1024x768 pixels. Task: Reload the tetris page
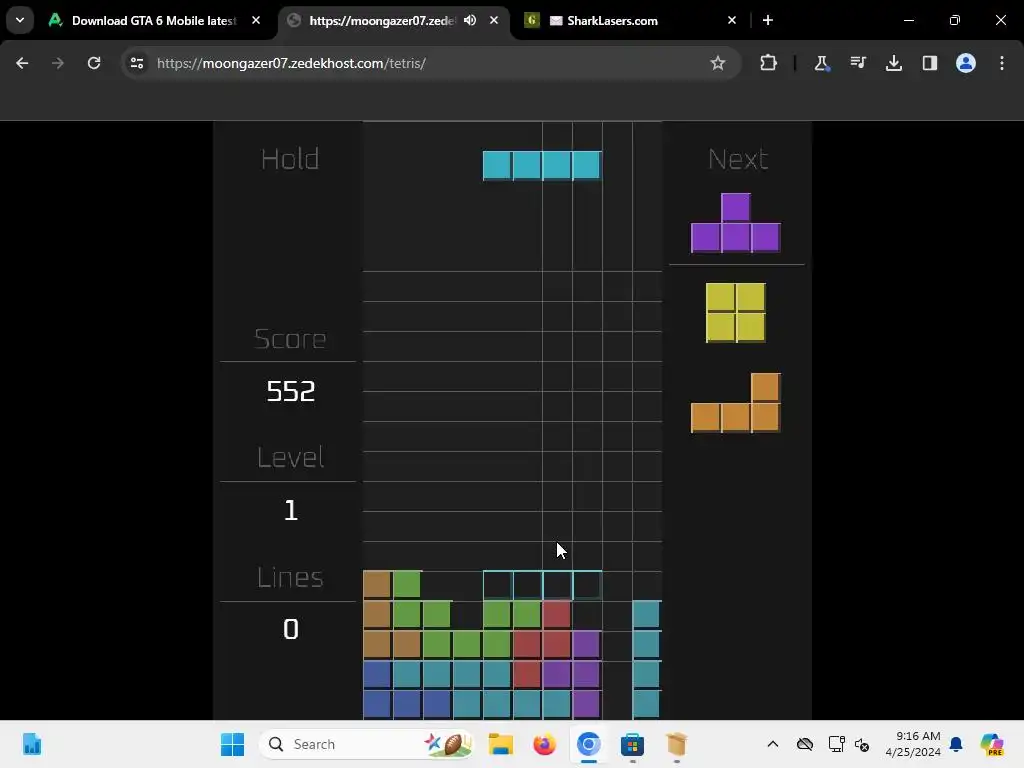coord(94,63)
